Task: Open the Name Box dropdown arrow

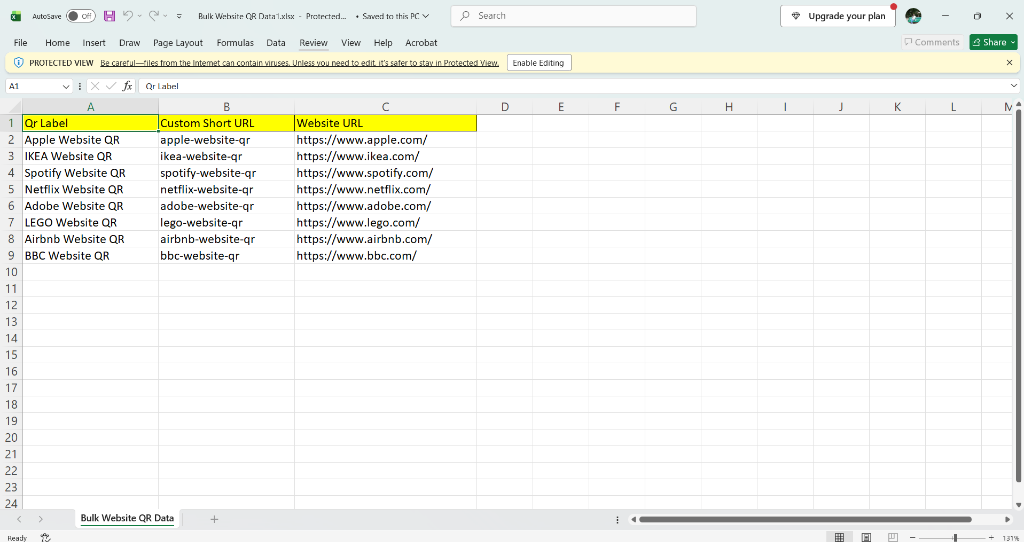Action: [66, 86]
